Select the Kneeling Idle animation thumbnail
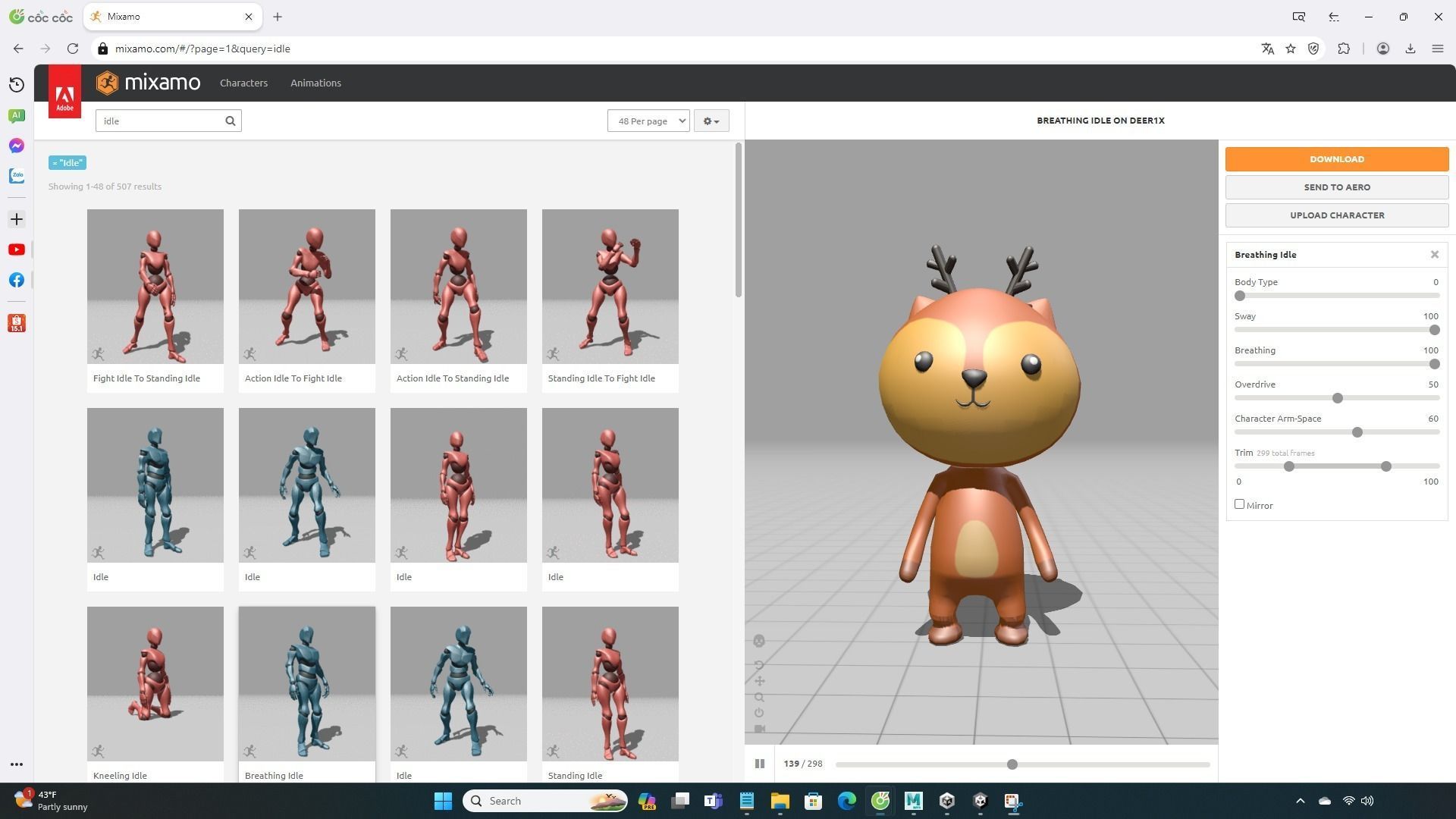The width and height of the screenshot is (1456, 819). 155,684
